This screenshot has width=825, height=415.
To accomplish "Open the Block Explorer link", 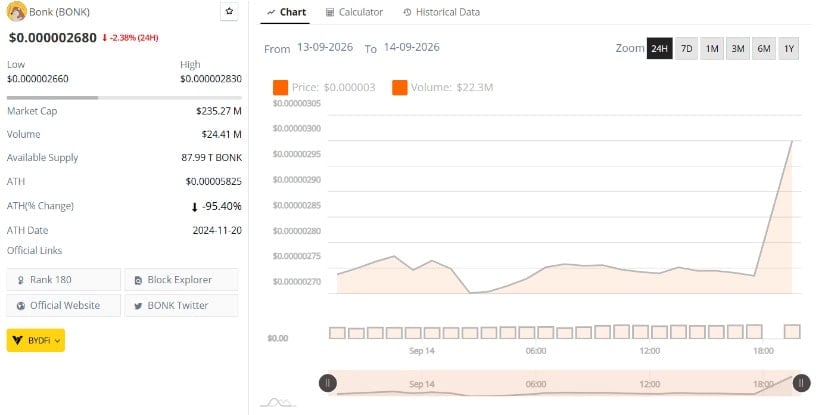I will click(181, 280).
